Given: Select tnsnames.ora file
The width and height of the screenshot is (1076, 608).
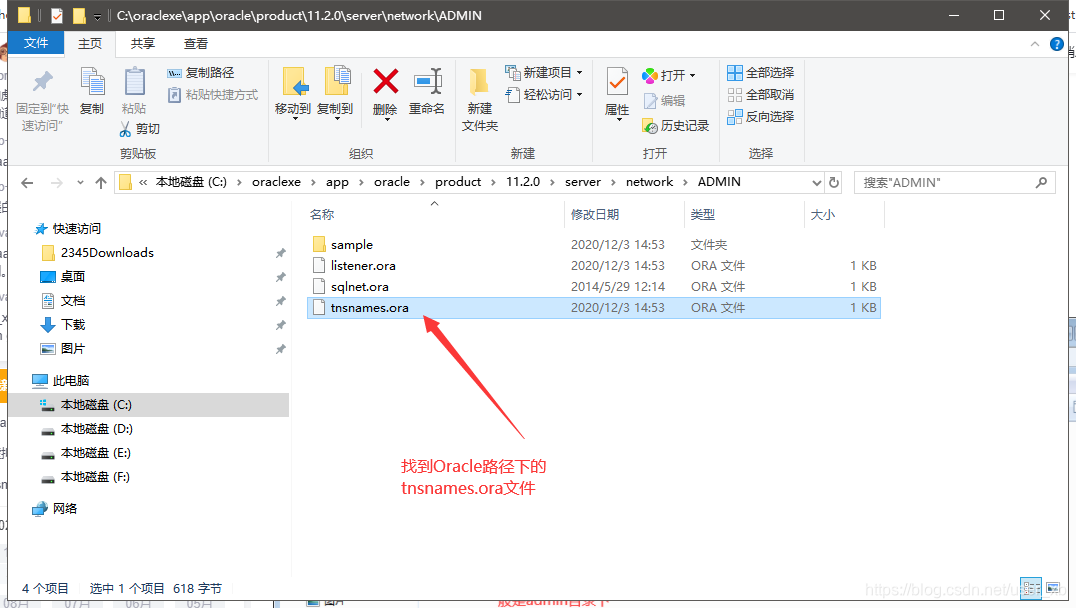Looking at the screenshot, I should (x=594, y=307).
